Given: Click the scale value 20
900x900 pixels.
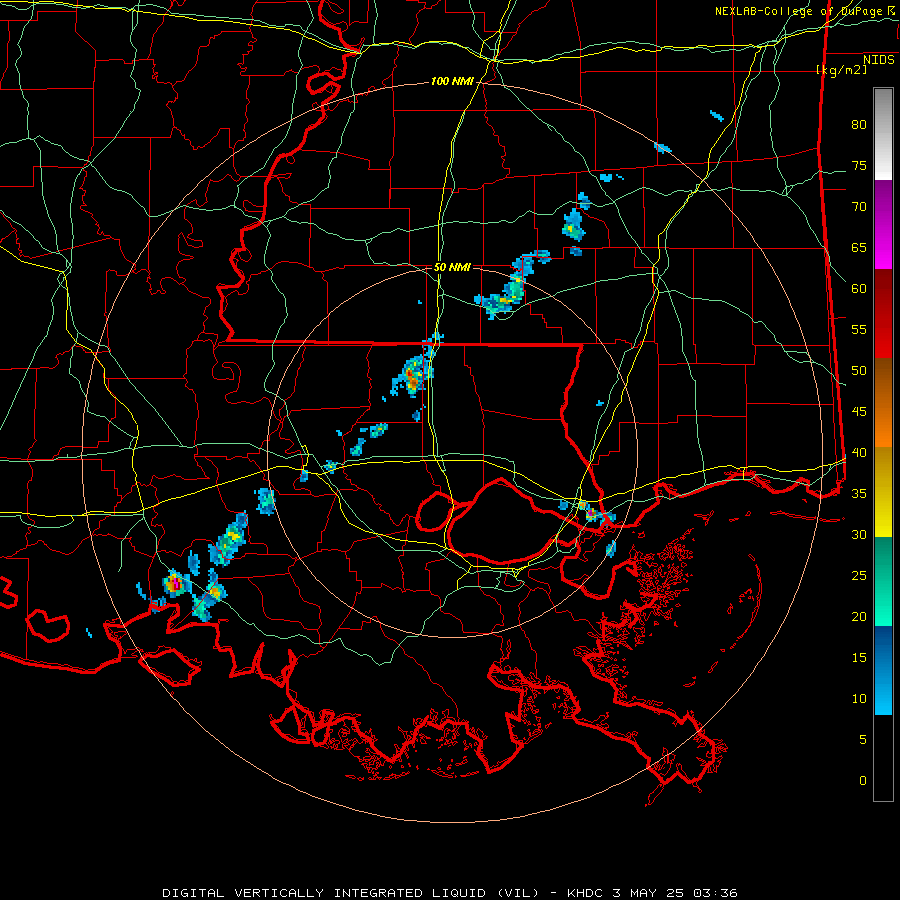Looking at the screenshot, I should pos(859,617).
